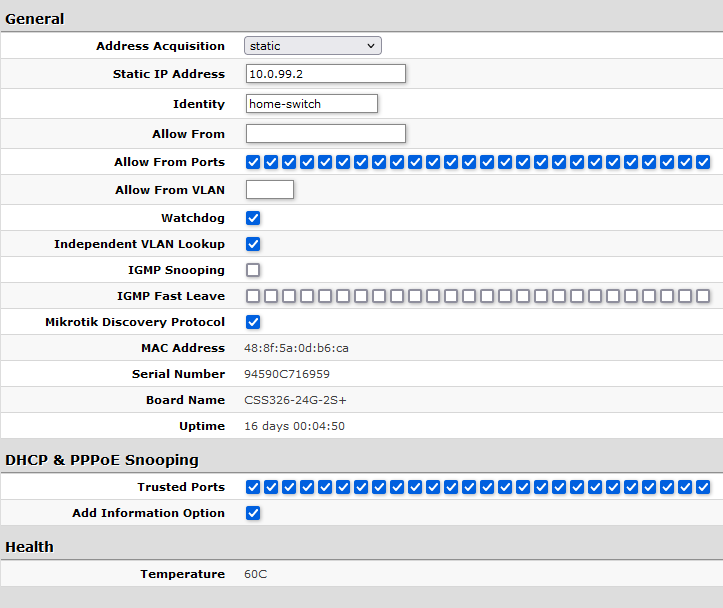Tick second-to-last IGMP Fast Leave box

tap(685, 296)
